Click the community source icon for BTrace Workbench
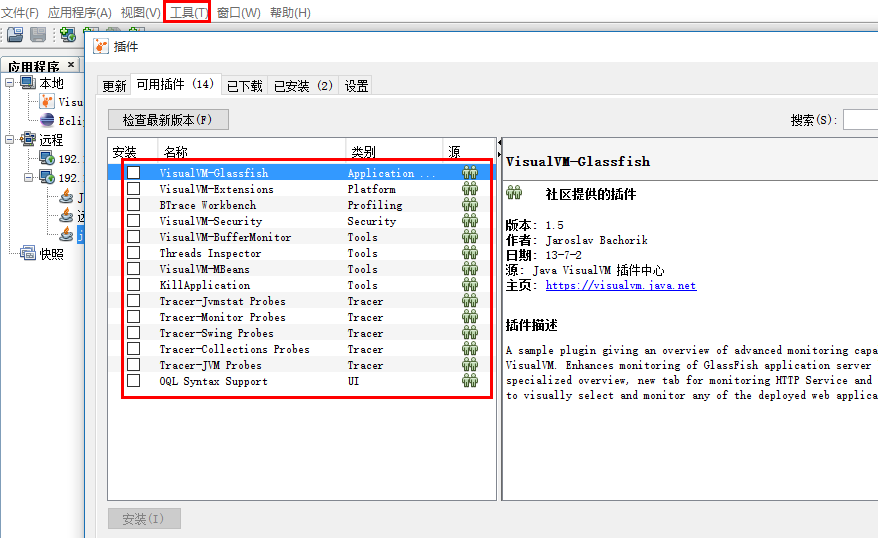The image size is (878, 538). click(x=470, y=205)
